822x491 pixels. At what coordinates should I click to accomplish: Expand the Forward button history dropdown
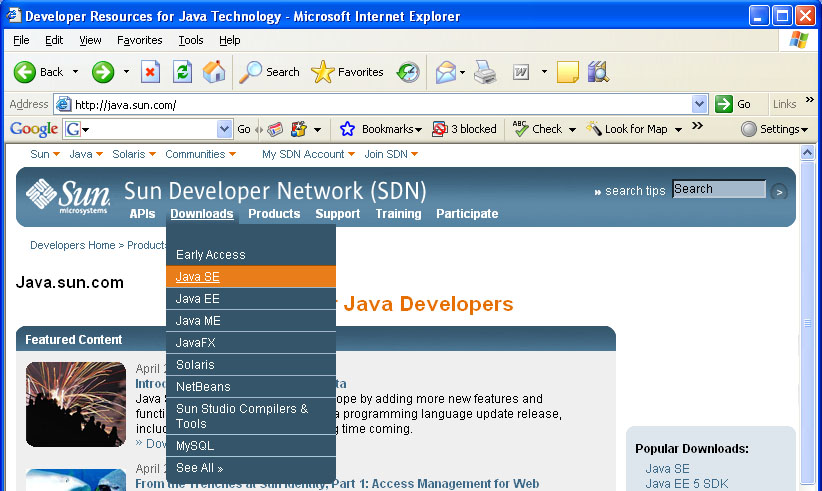[x=126, y=72]
